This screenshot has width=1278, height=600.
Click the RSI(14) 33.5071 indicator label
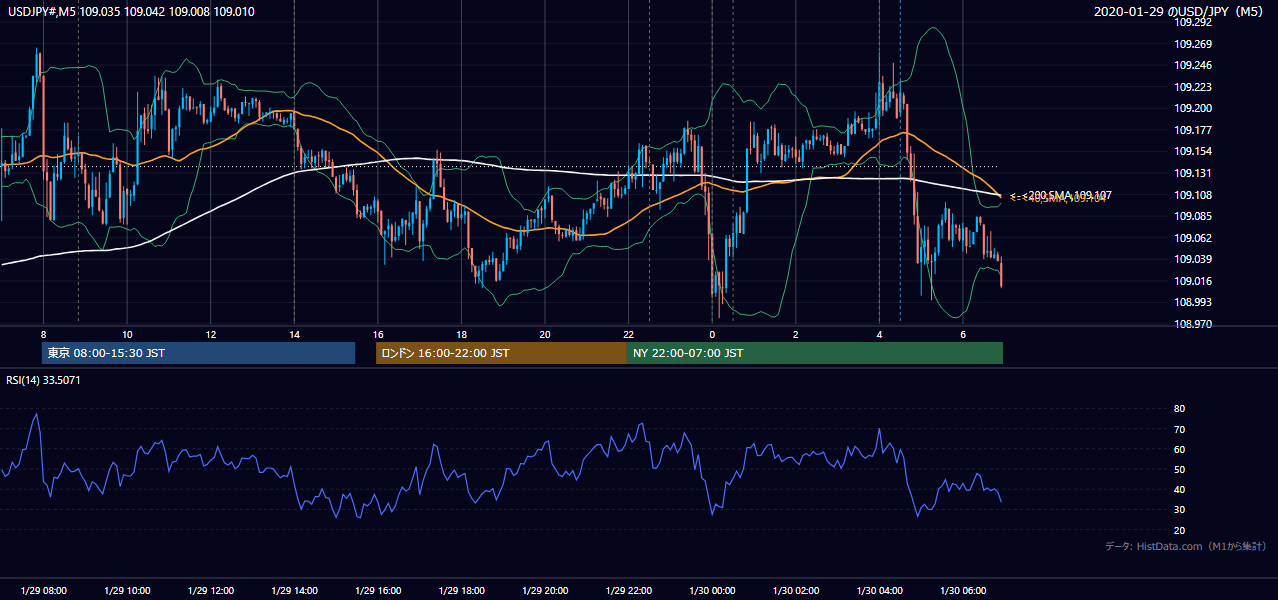point(44,380)
